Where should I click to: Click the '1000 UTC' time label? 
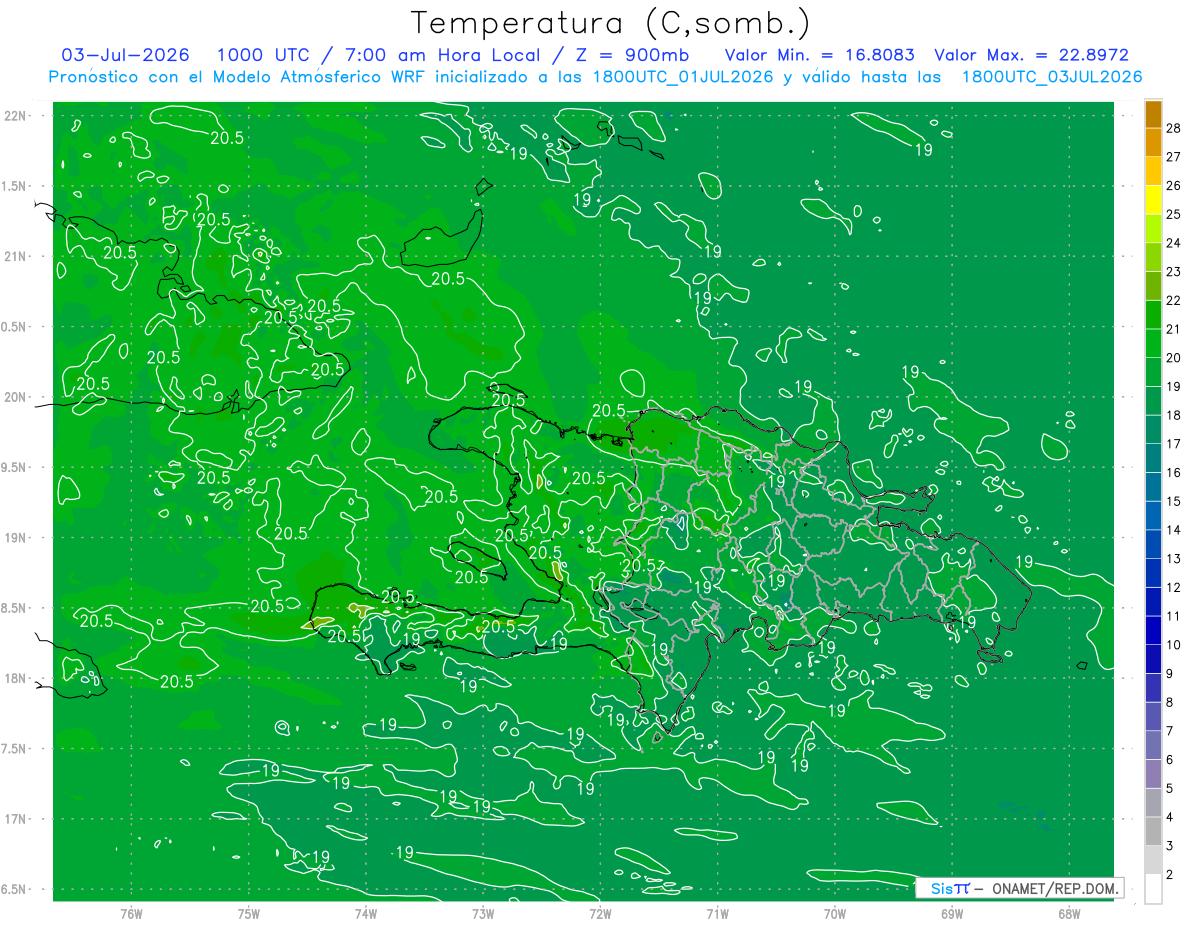click(x=263, y=55)
